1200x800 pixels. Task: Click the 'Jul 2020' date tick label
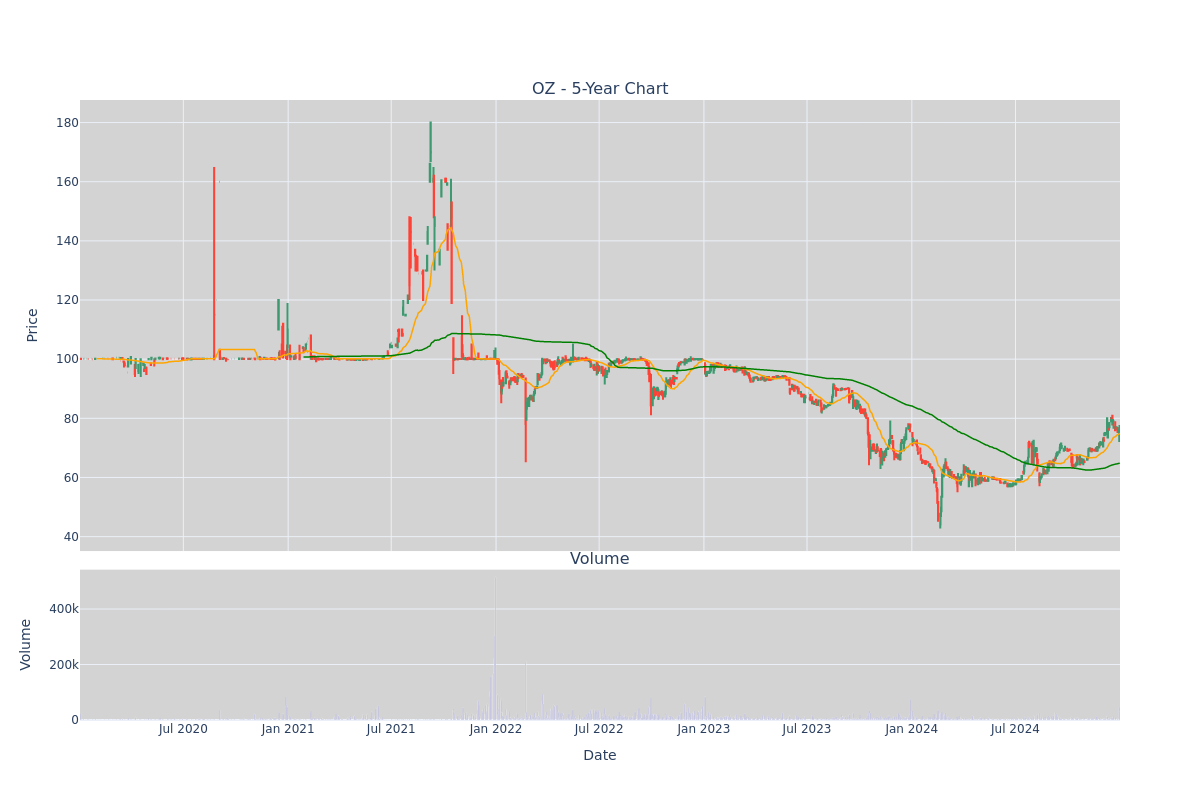[x=183, y=729]
